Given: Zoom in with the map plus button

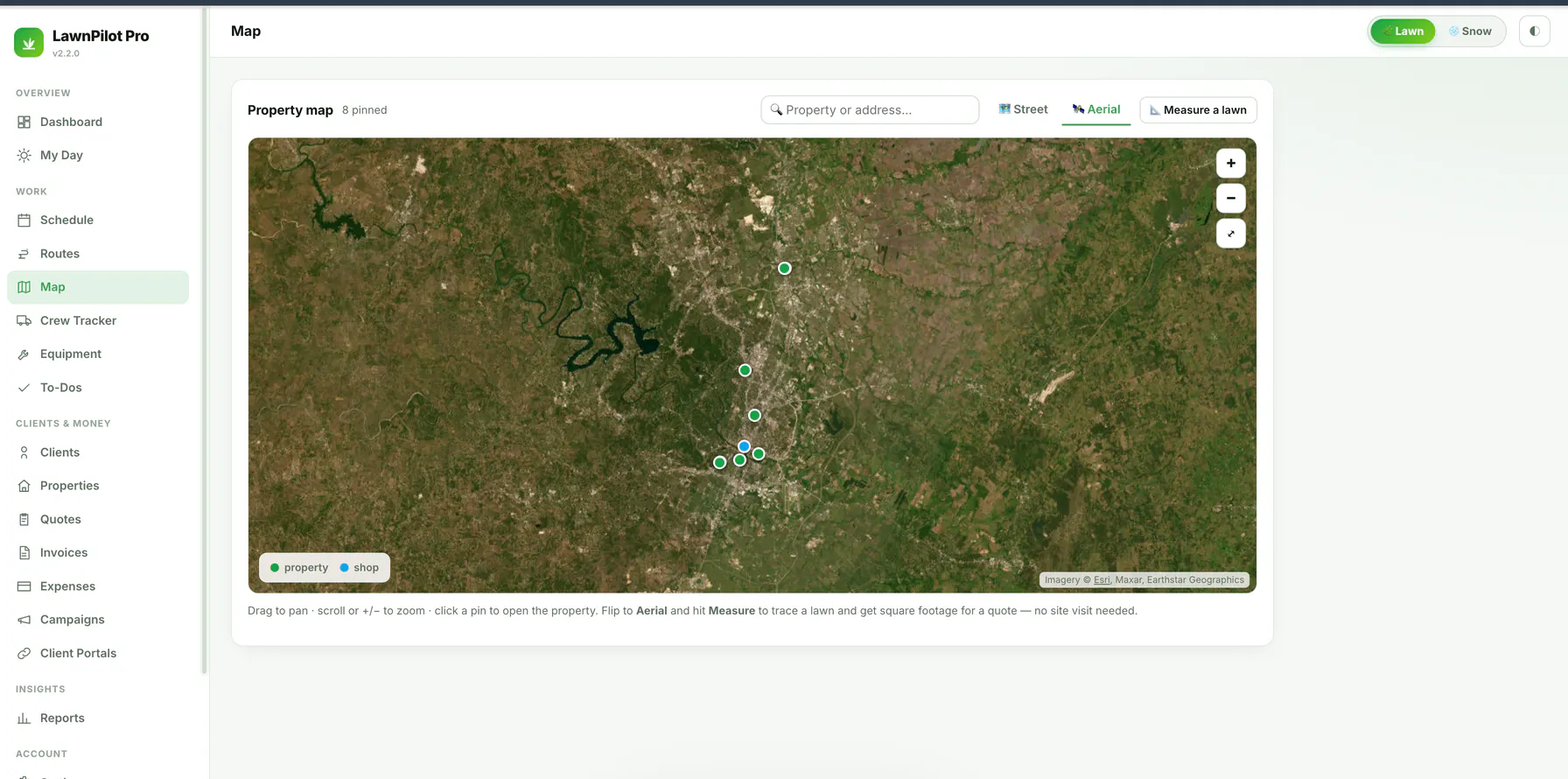Looking at the screenshot, I should pyautogui.click(x=1230, y=163).
